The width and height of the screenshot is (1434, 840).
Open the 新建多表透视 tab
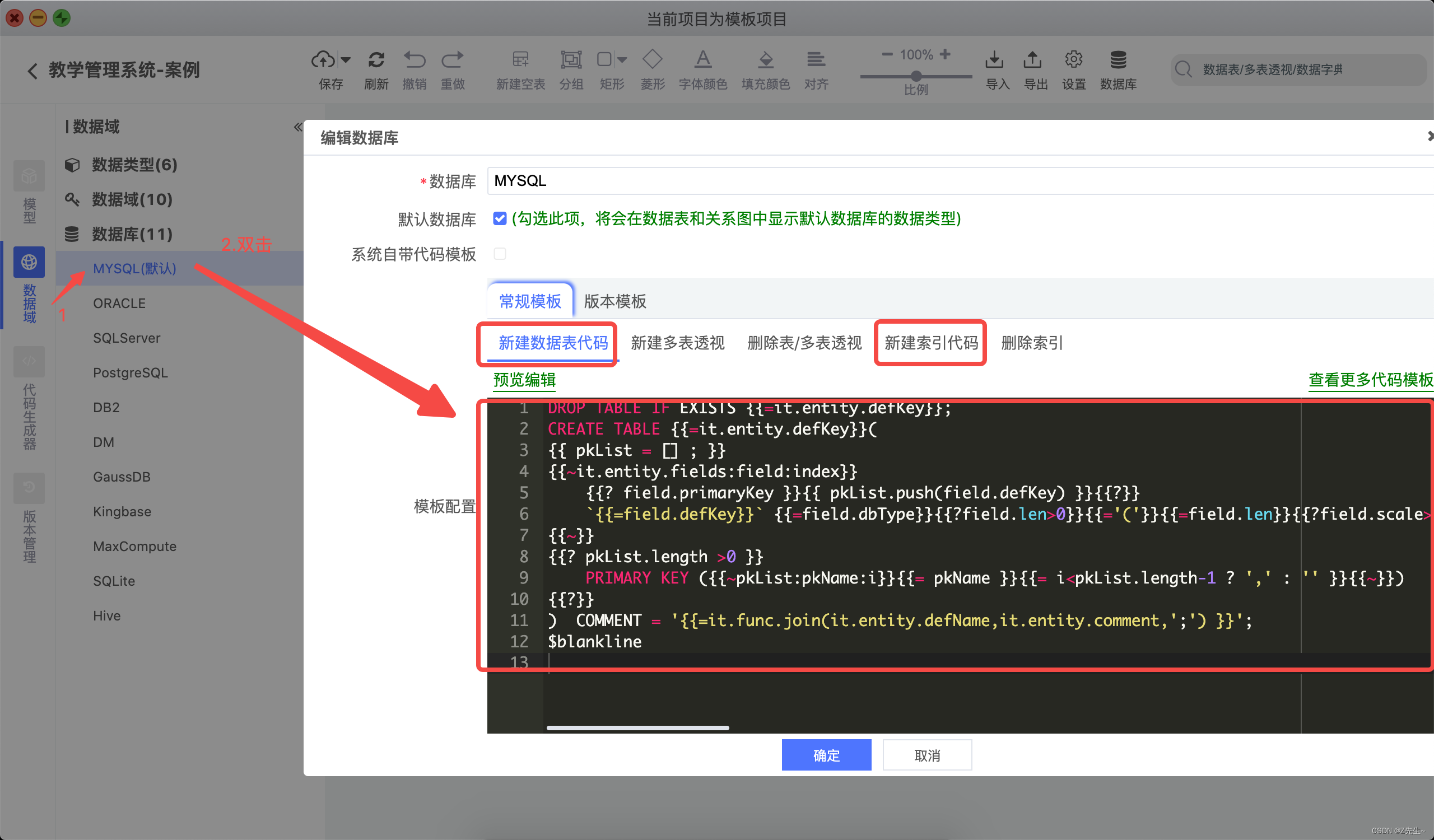pyautogui.click(x=678, y=343)
